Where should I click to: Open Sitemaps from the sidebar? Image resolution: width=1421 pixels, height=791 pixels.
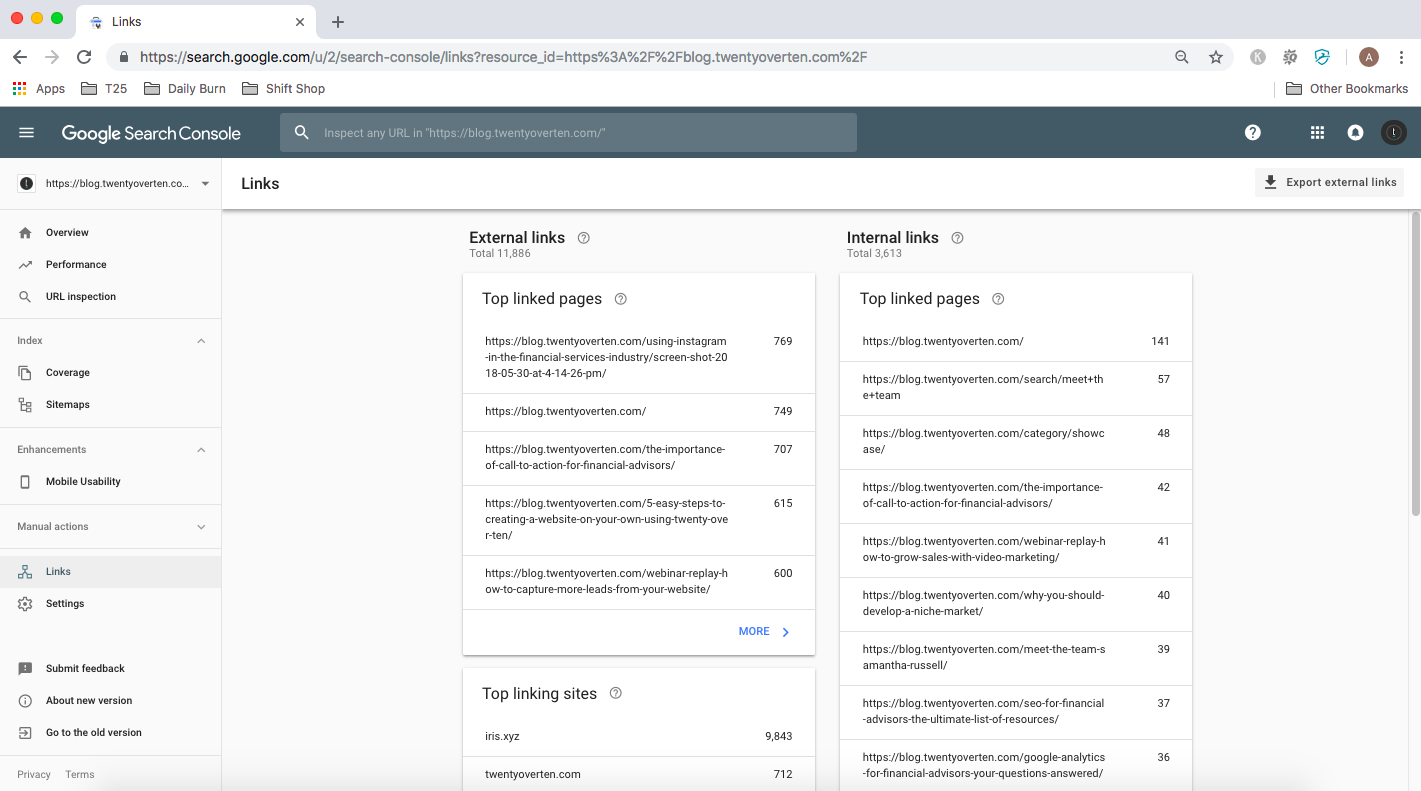point(67,405)
